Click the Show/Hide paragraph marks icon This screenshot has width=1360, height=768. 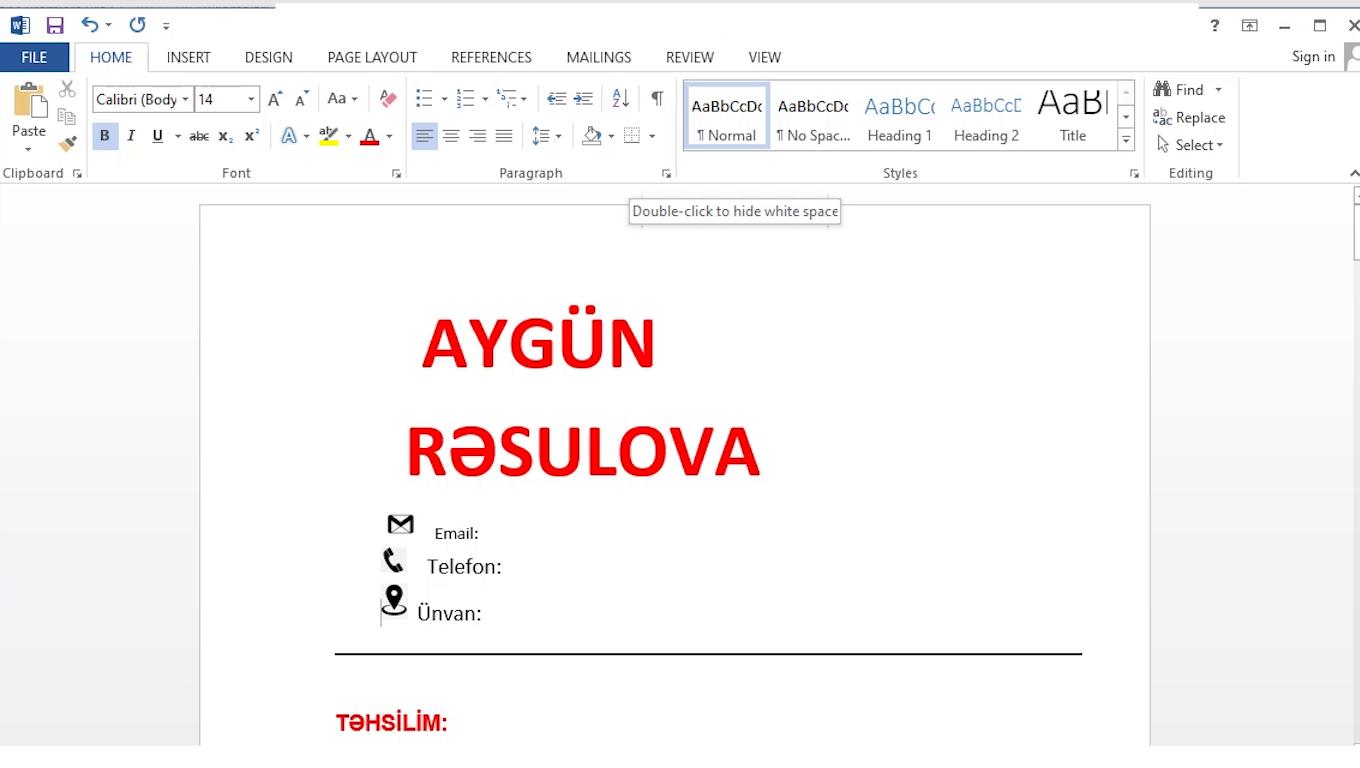coord(657,98)
